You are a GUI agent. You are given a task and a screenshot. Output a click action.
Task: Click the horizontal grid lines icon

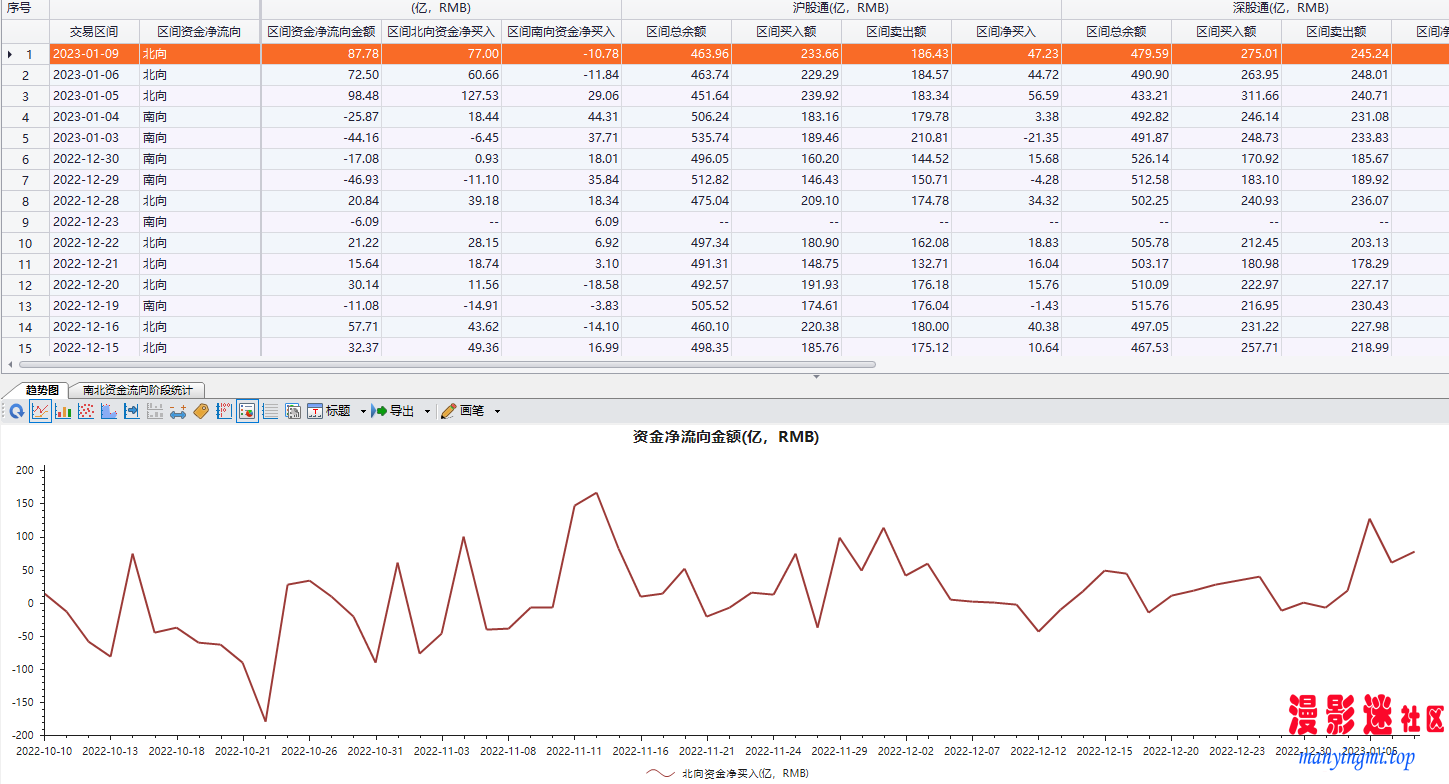(270, 411)
